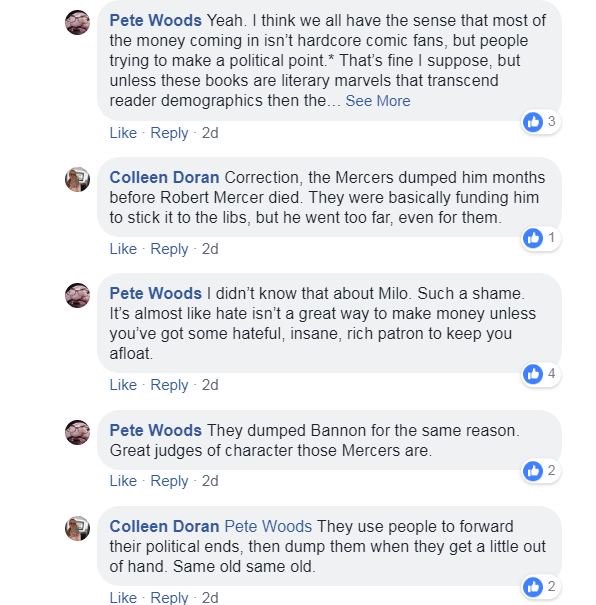Click the 2d timestamp under the Milo comment

tap(210, 385)
